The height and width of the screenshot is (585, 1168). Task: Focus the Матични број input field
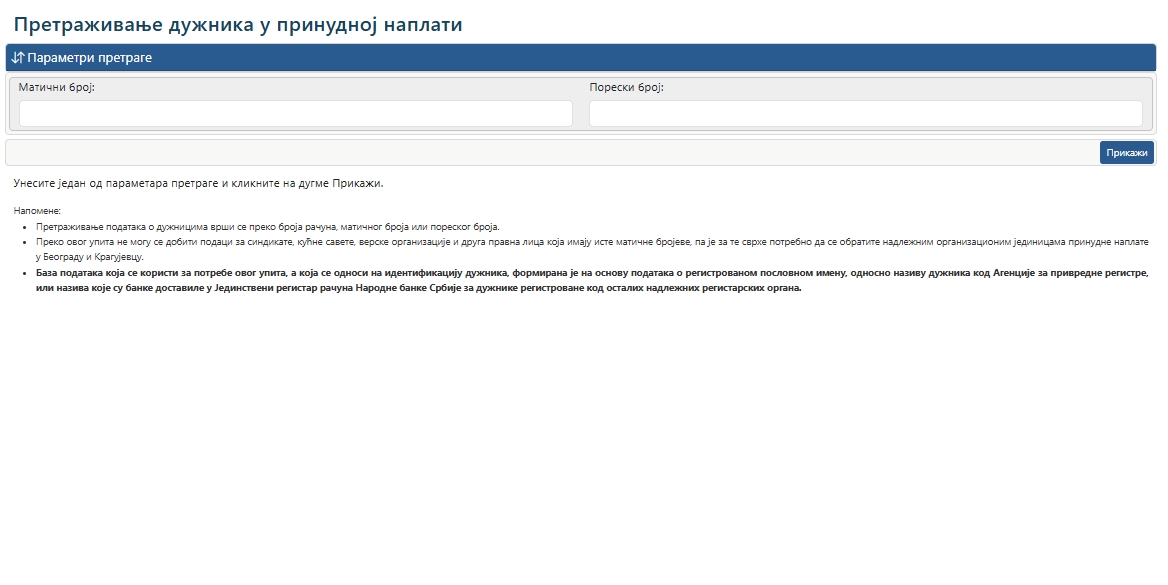(295, 114)
